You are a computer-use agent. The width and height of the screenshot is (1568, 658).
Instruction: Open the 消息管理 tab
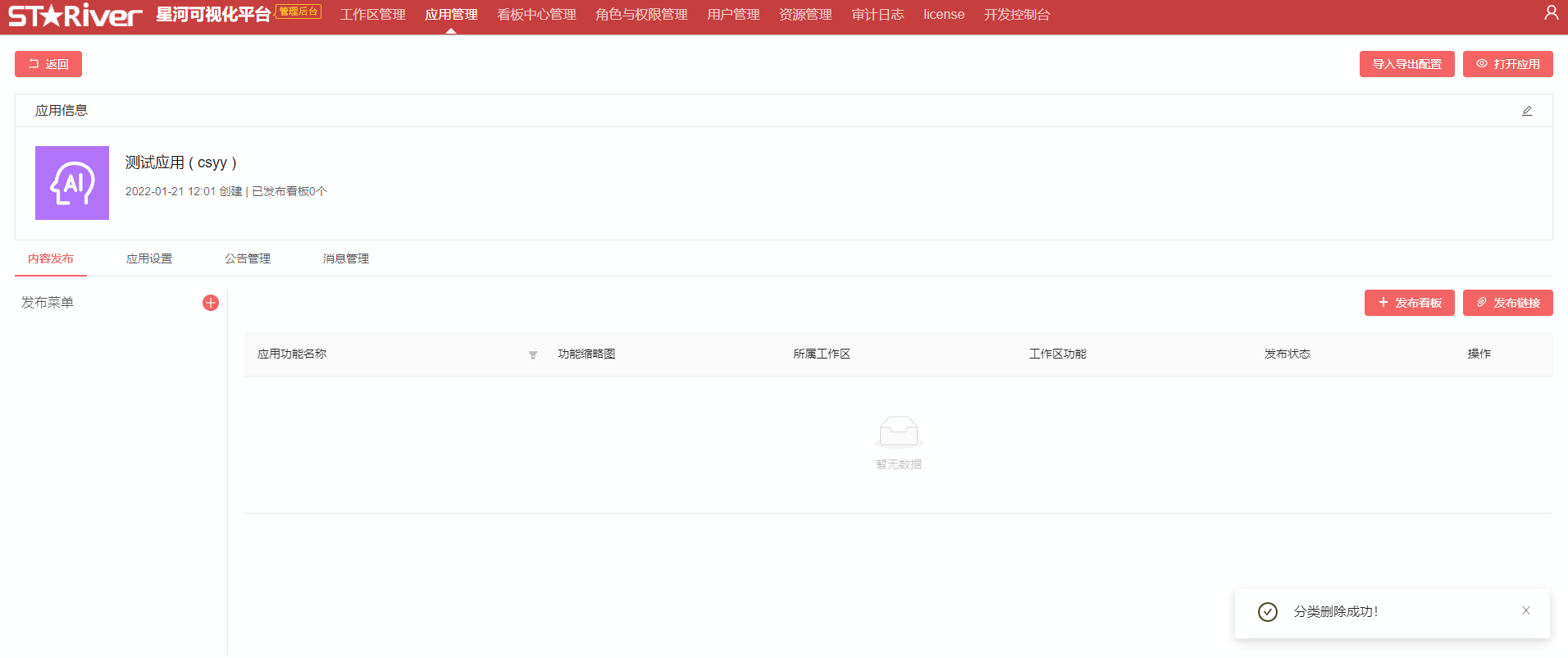pyautogui.click(x=346, y=258)
